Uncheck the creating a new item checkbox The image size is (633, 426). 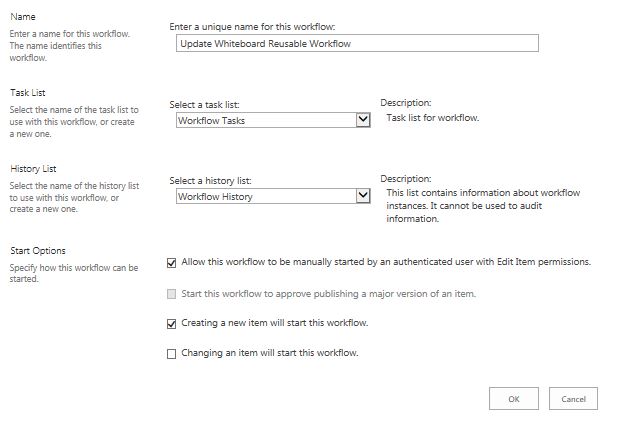[172, 324]
